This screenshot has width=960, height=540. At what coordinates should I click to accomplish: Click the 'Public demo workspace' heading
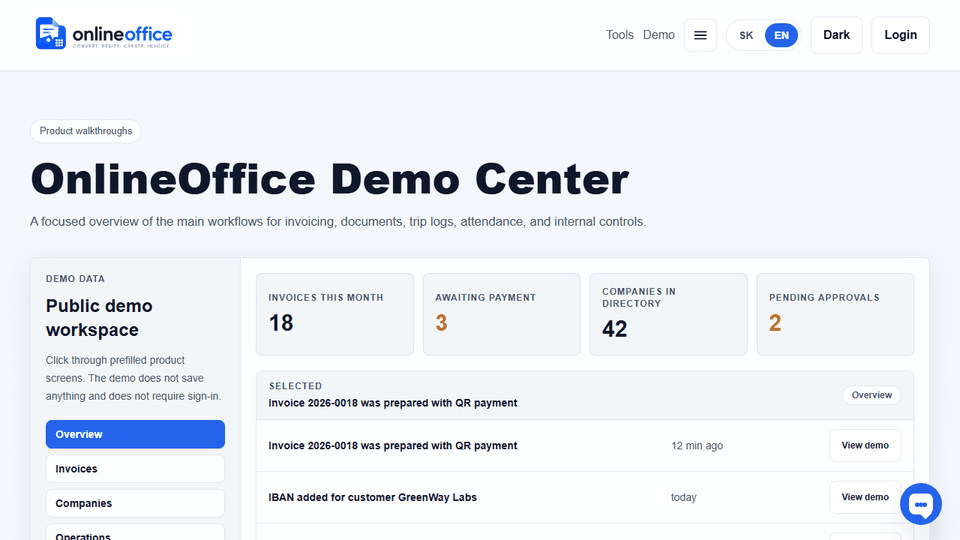click(x=99, y=318)
